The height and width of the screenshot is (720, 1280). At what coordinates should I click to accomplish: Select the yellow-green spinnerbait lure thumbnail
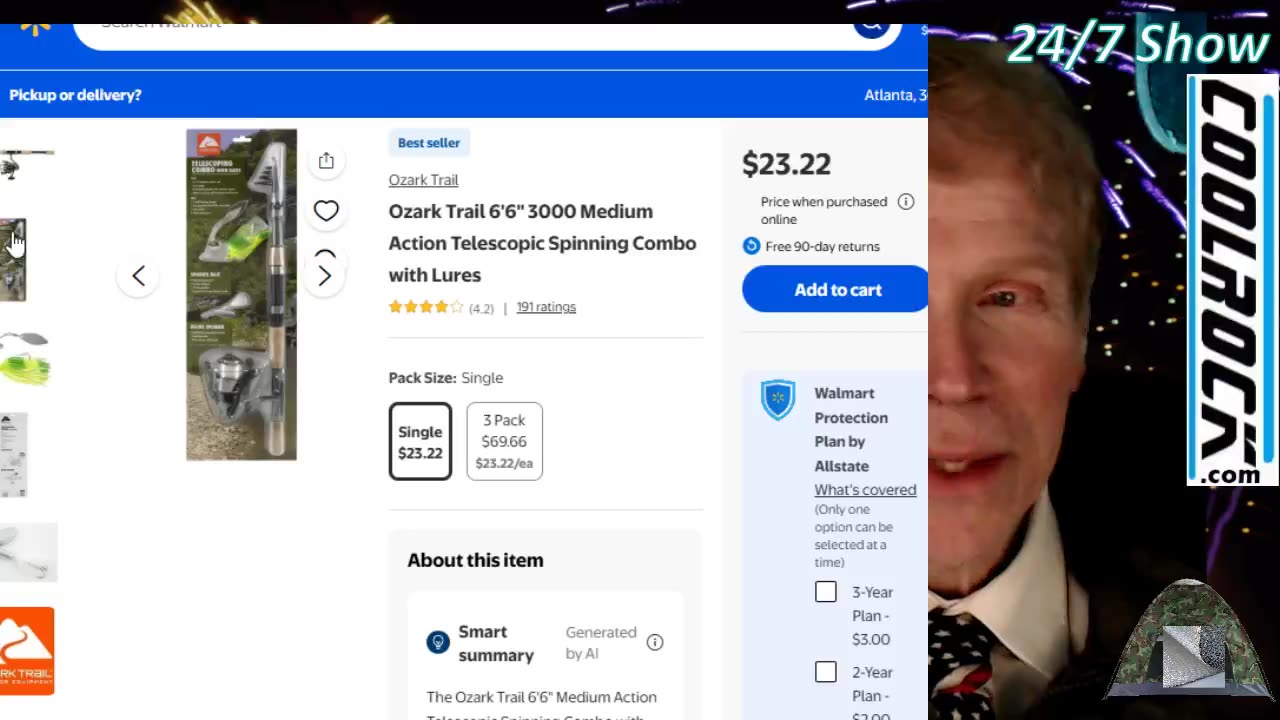26,358
